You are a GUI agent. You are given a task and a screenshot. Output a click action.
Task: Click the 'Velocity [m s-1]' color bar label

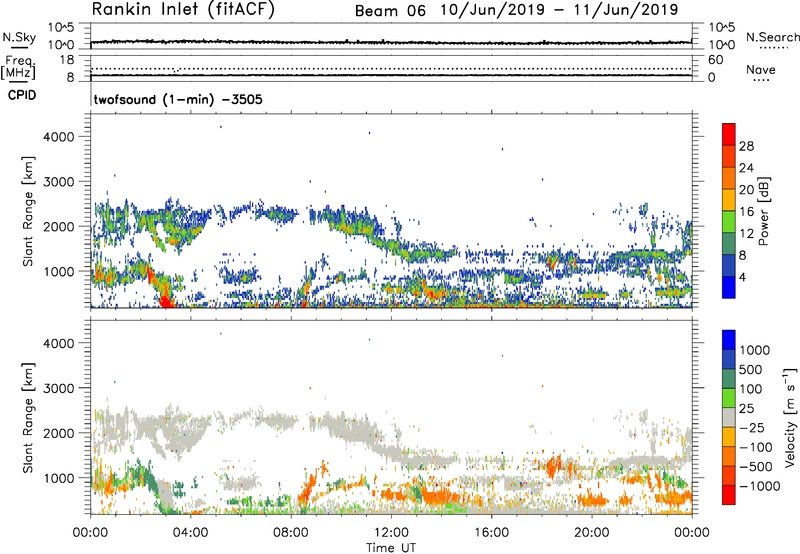(x=790, y=417)
